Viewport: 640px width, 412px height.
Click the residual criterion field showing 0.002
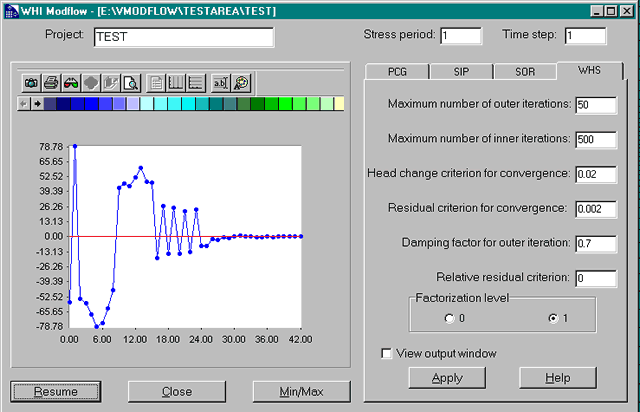[596, 209]
